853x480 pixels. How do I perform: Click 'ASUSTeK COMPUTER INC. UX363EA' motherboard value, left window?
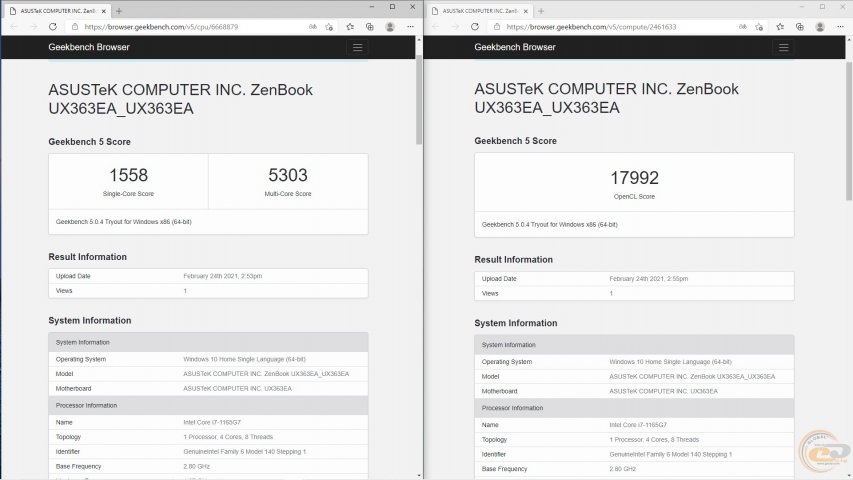coord(238,389)
